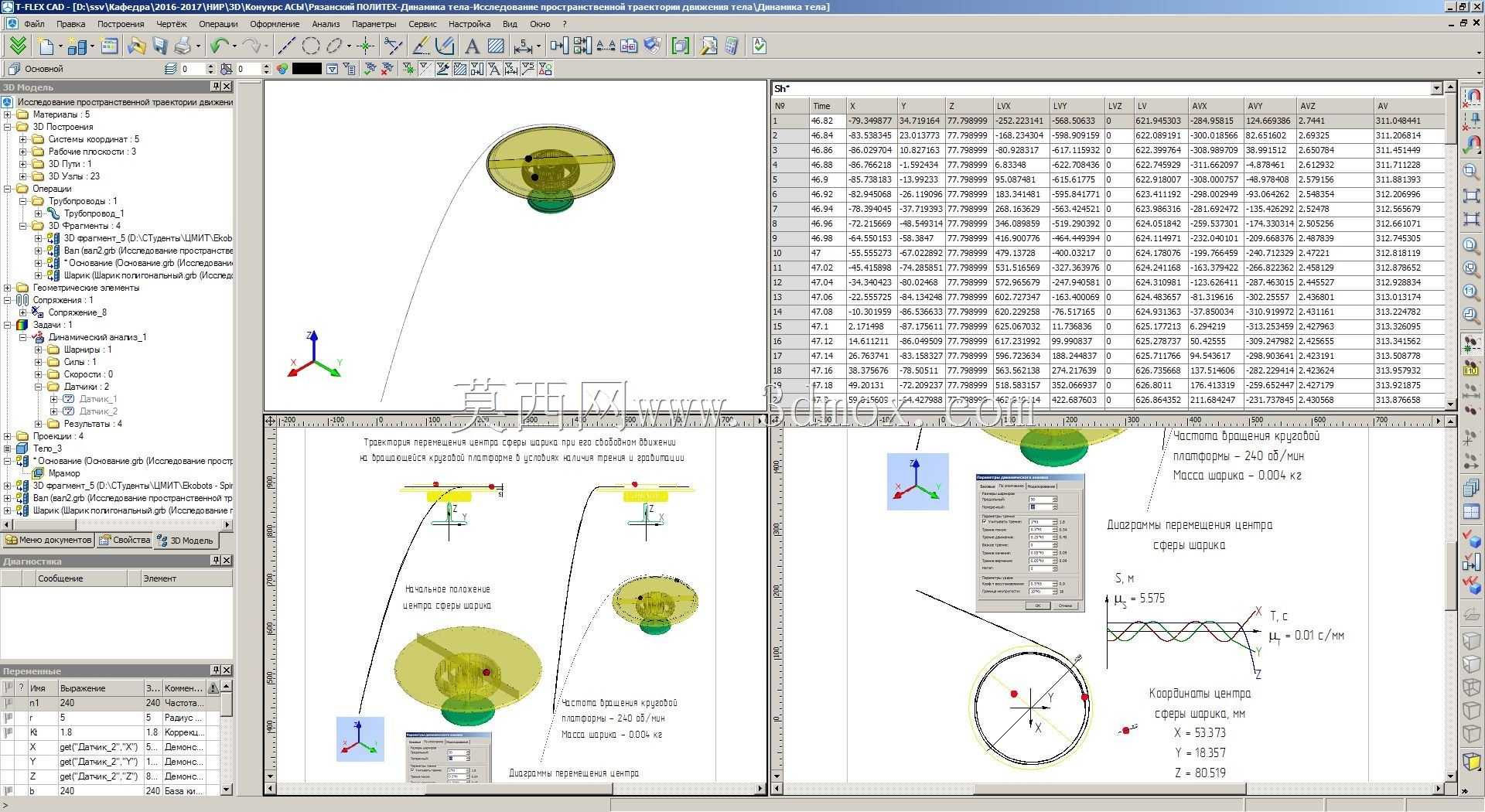Select the line construction tool
Screen dimensions: 1485x812
pos(286,46)
